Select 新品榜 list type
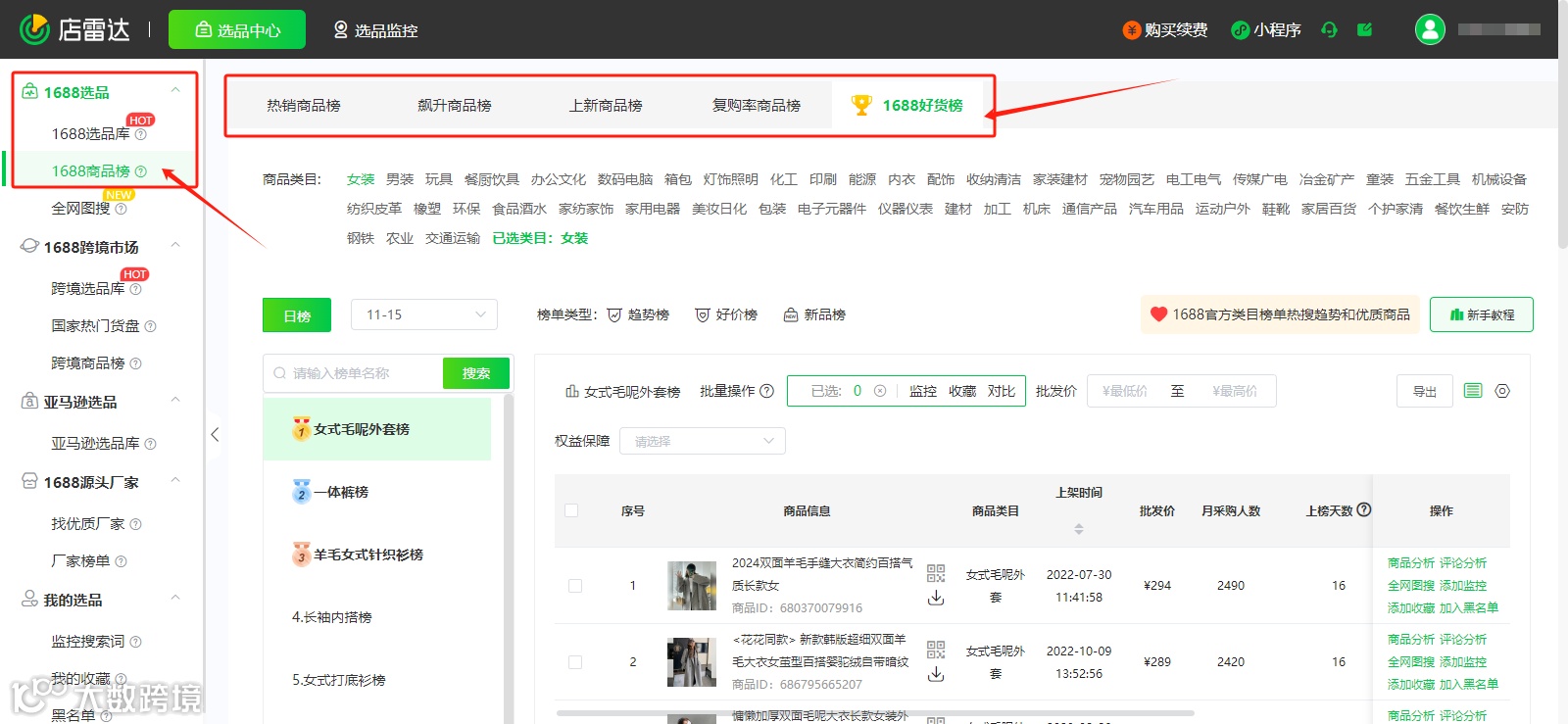The image size is (1568, 724). click(x=814, y=314)
